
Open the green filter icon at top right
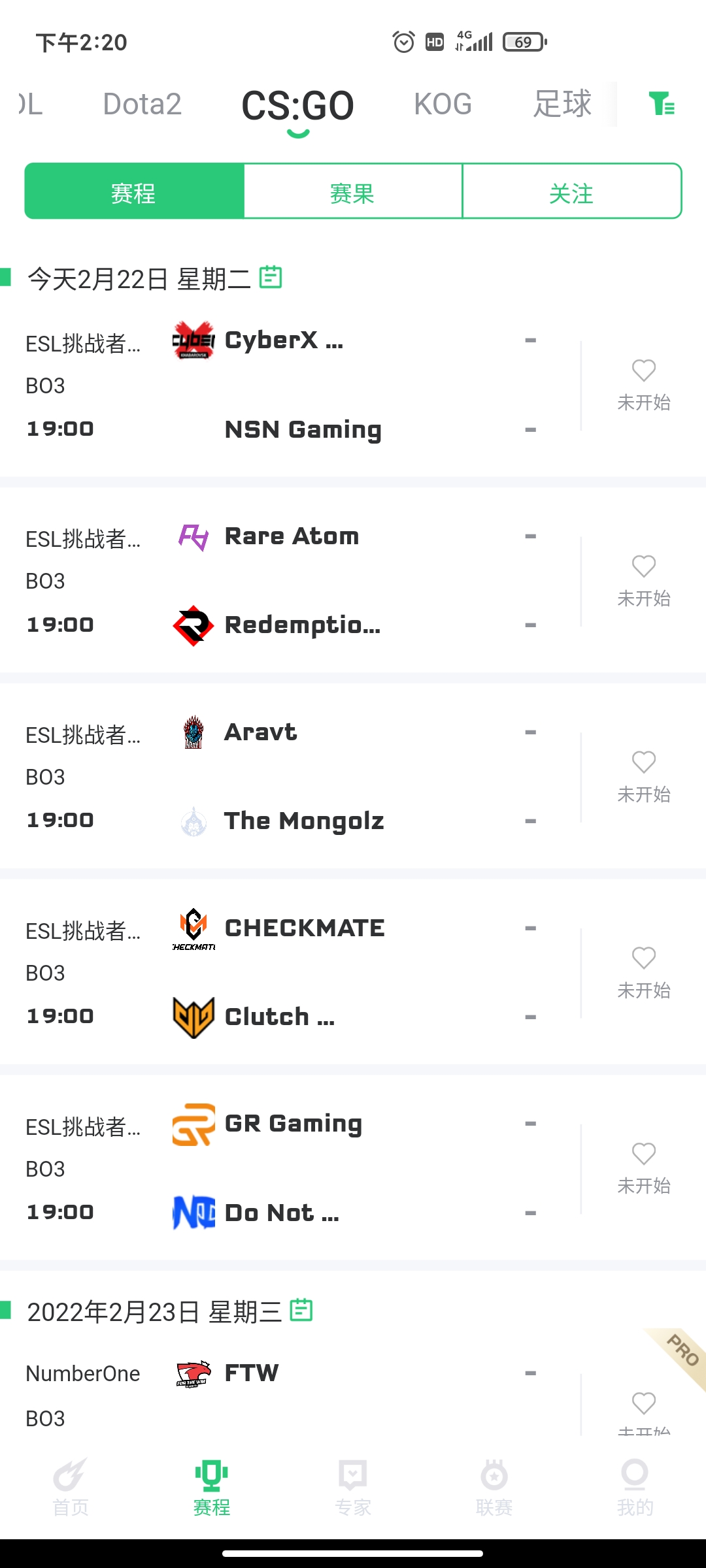(x=662, y=104)
